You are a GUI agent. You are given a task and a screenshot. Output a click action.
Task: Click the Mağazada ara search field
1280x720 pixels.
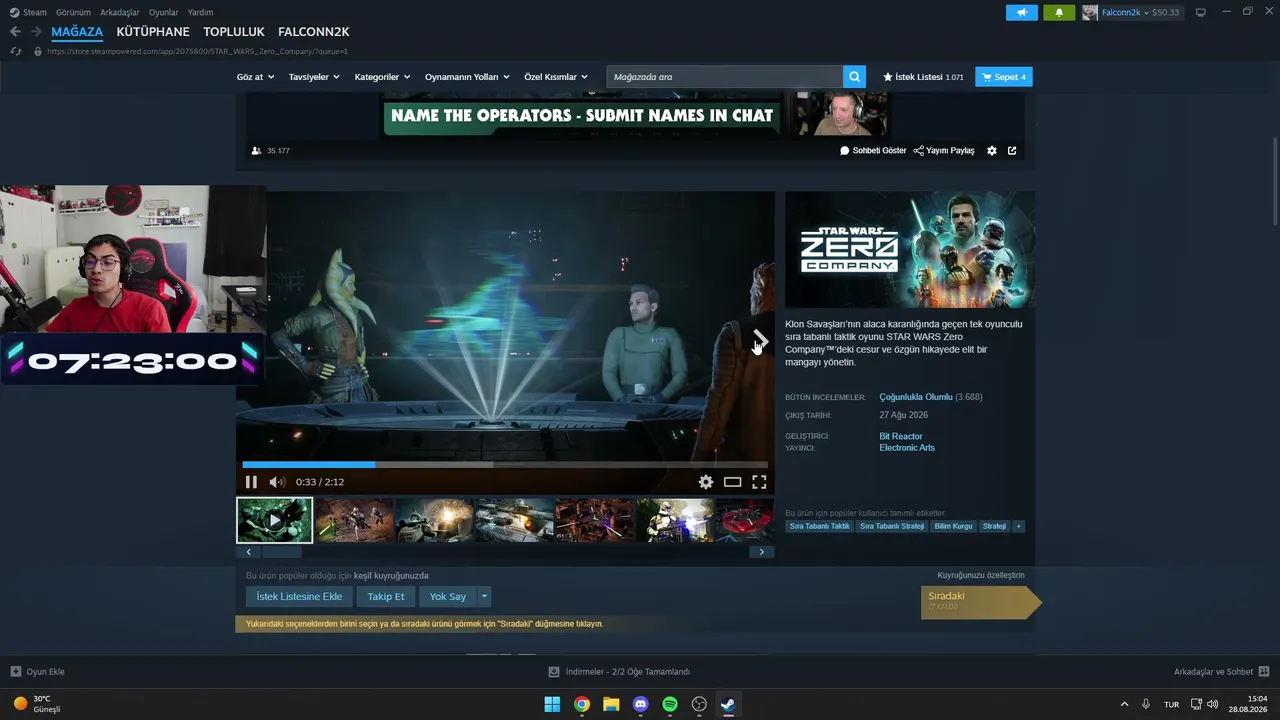coord(725,77)
